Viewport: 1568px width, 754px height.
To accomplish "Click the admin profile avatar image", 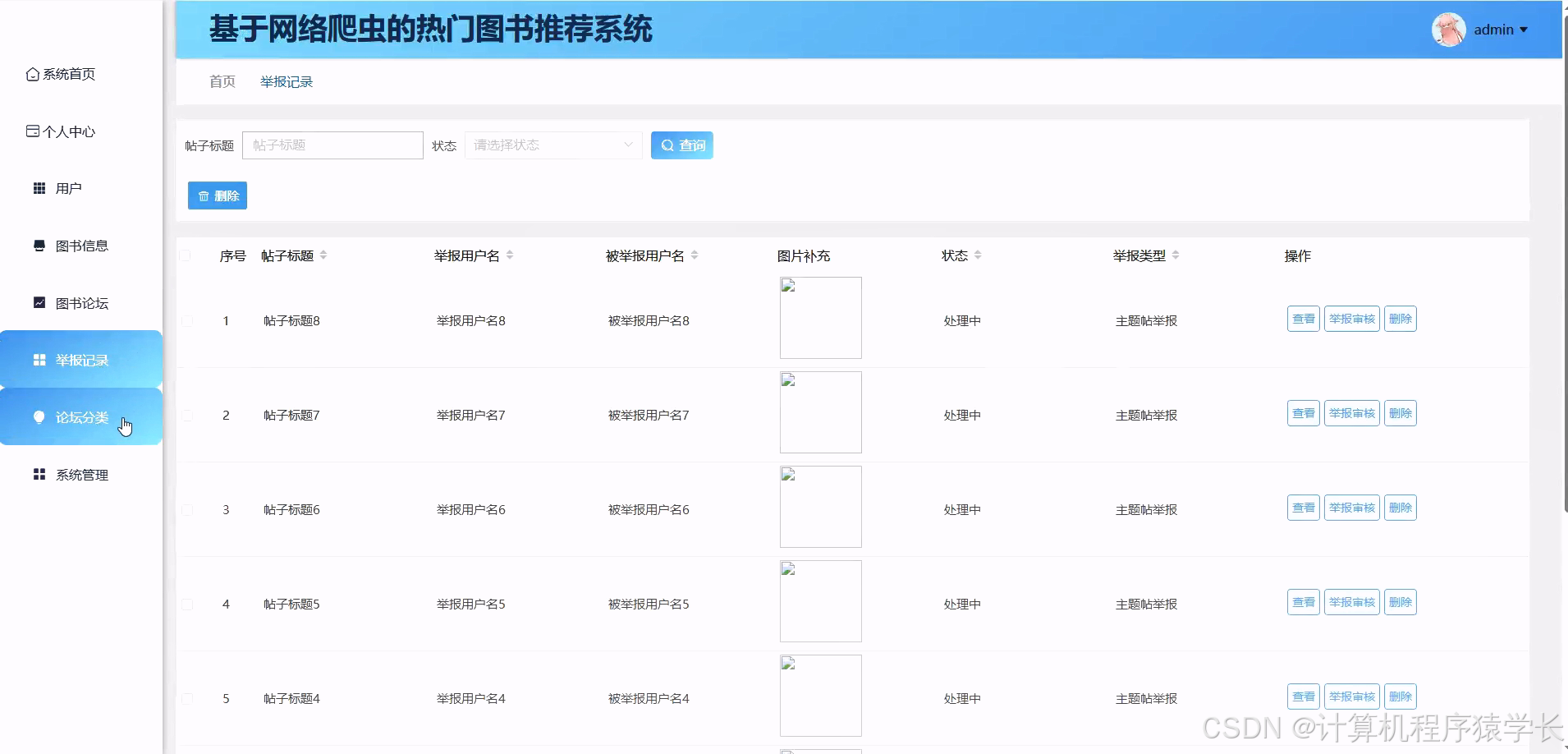I will point(1447,29).
